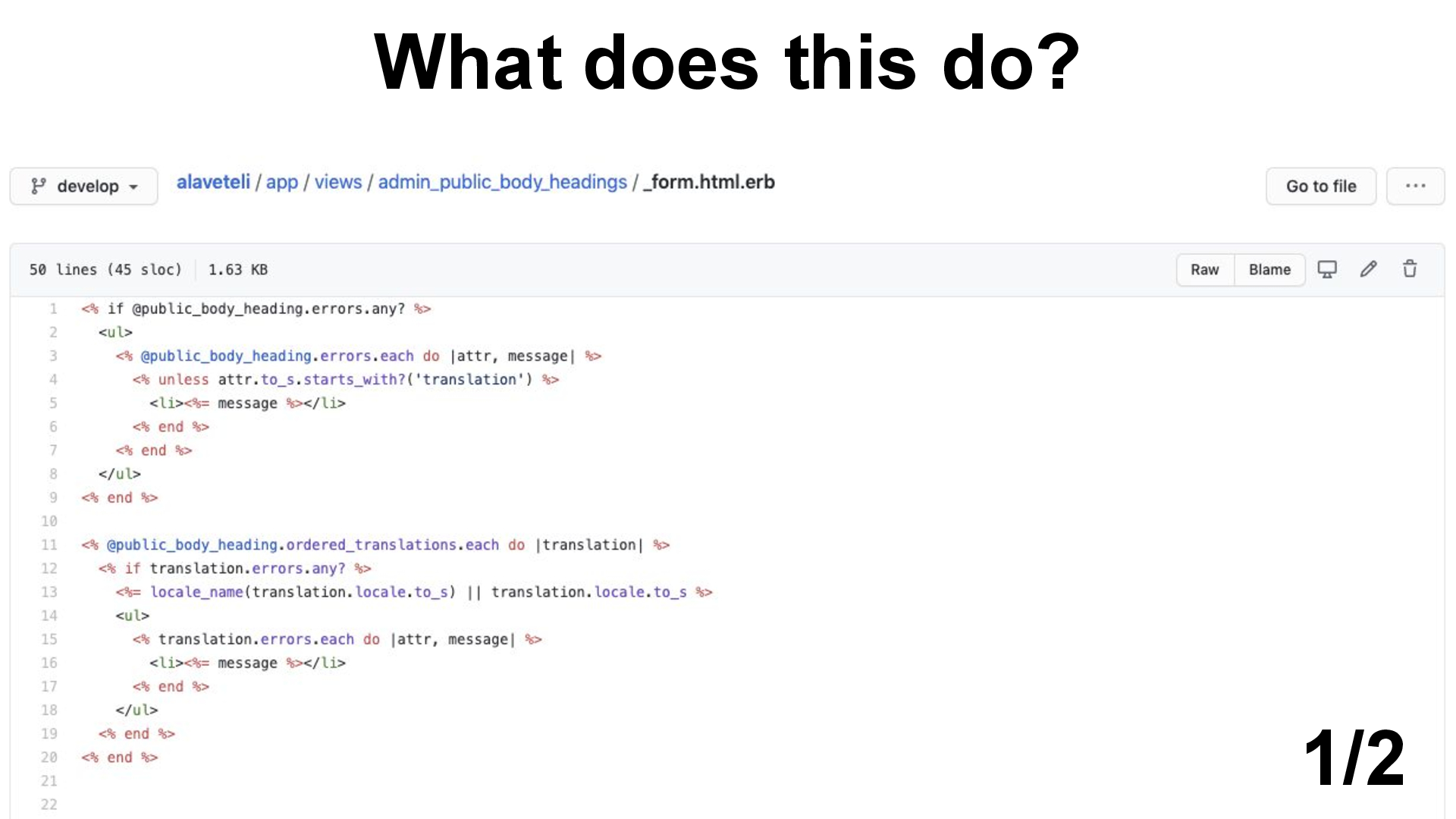This screenshot has width=1456, height=819.
Task: Click the edit file pencil icon
Action: [1370, 269]
